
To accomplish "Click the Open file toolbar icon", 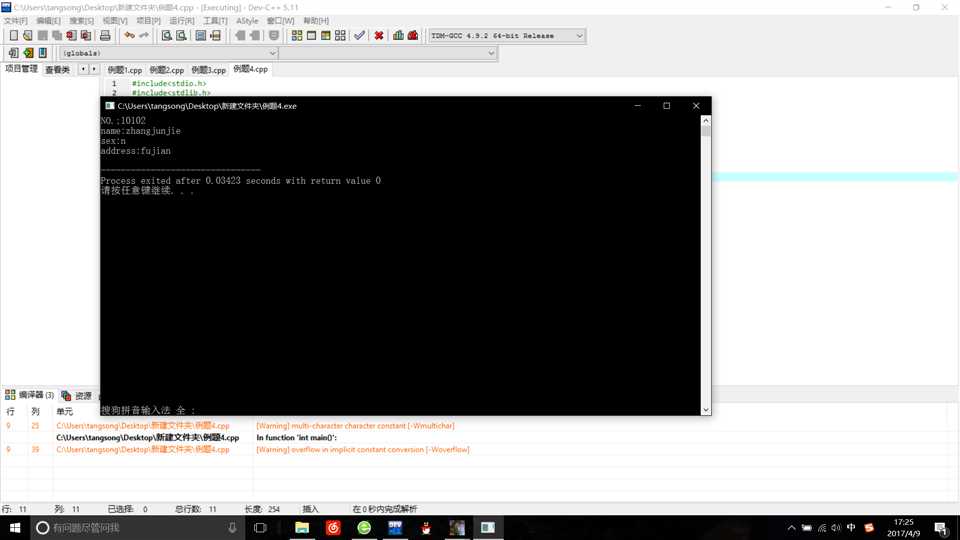I will pos(28,36).
